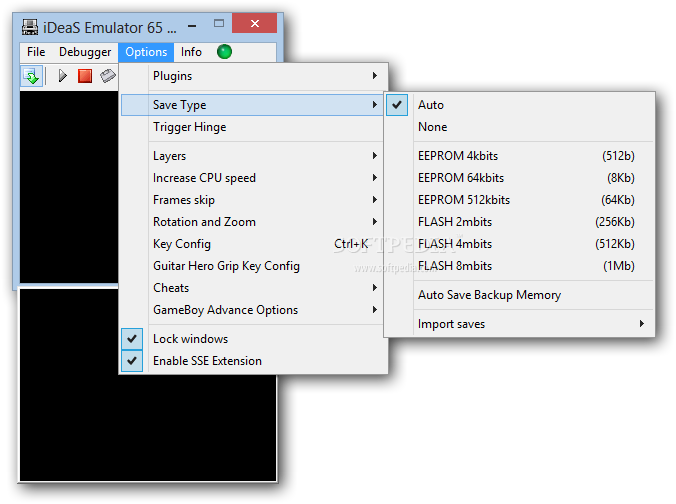
Task: Select None as save type
Action: coord(520,127)
